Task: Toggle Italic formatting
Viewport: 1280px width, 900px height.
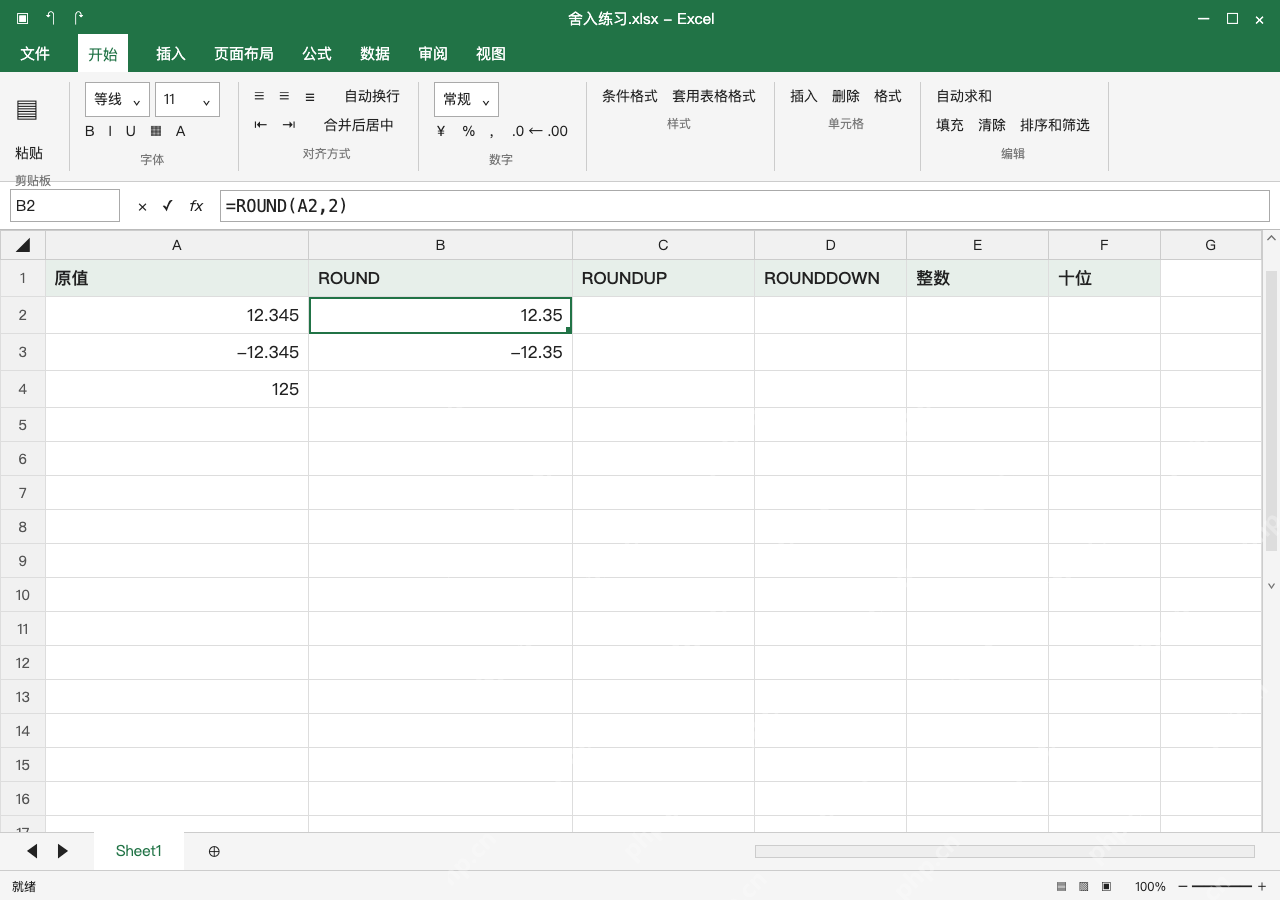Action: [x=110, y=131]
